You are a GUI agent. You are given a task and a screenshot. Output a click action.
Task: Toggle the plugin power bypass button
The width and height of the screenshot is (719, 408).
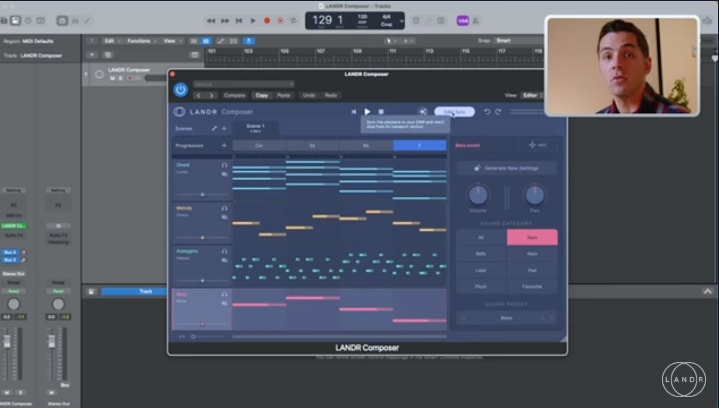(x=180, y=89)
